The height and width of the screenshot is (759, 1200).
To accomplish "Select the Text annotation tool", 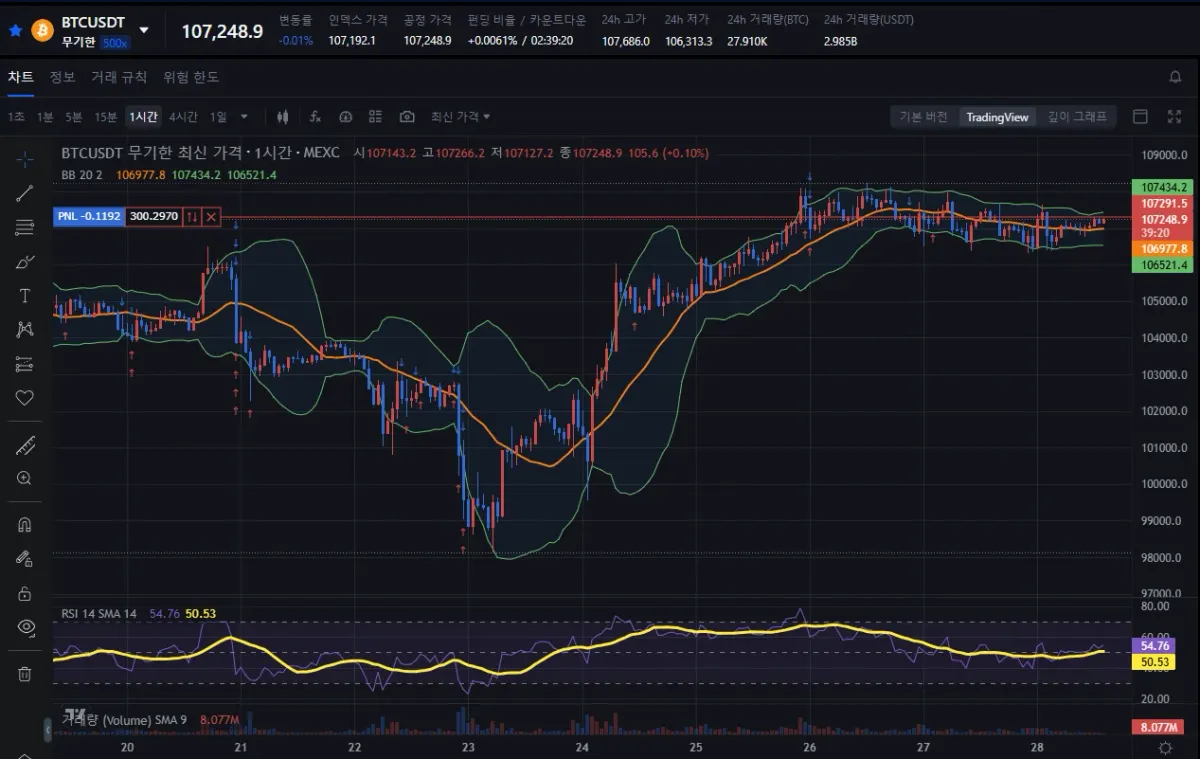I will coord(25,296).
